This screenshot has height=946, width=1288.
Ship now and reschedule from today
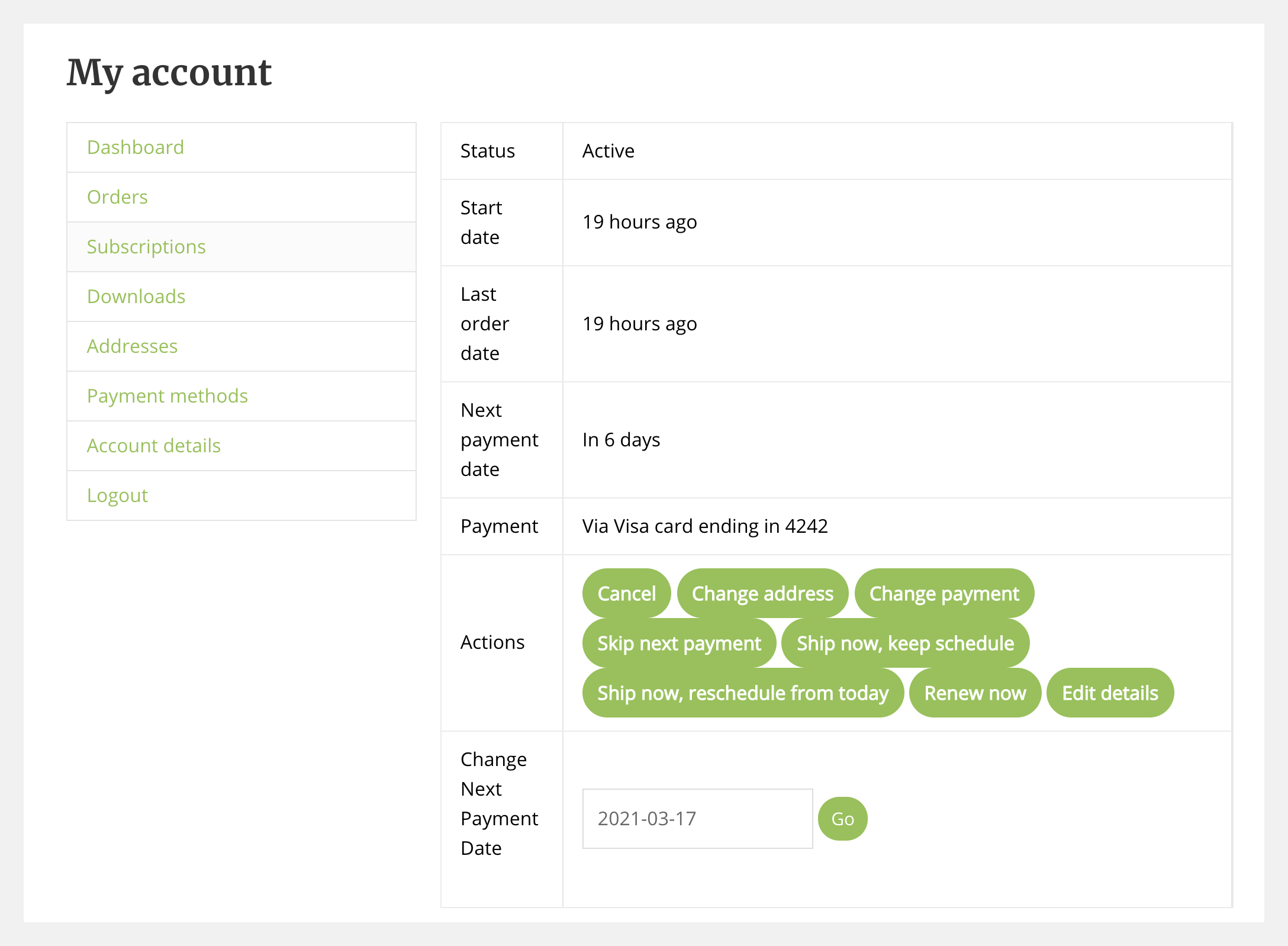pos(743,693)
